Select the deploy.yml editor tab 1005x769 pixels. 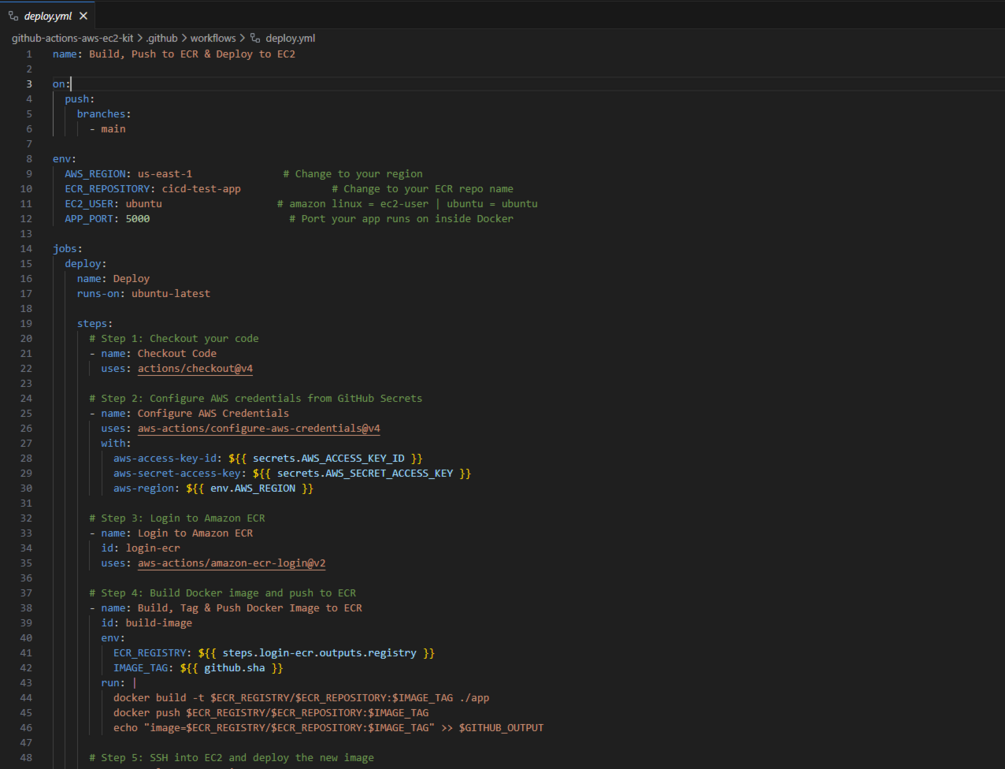tap(47, 15)
